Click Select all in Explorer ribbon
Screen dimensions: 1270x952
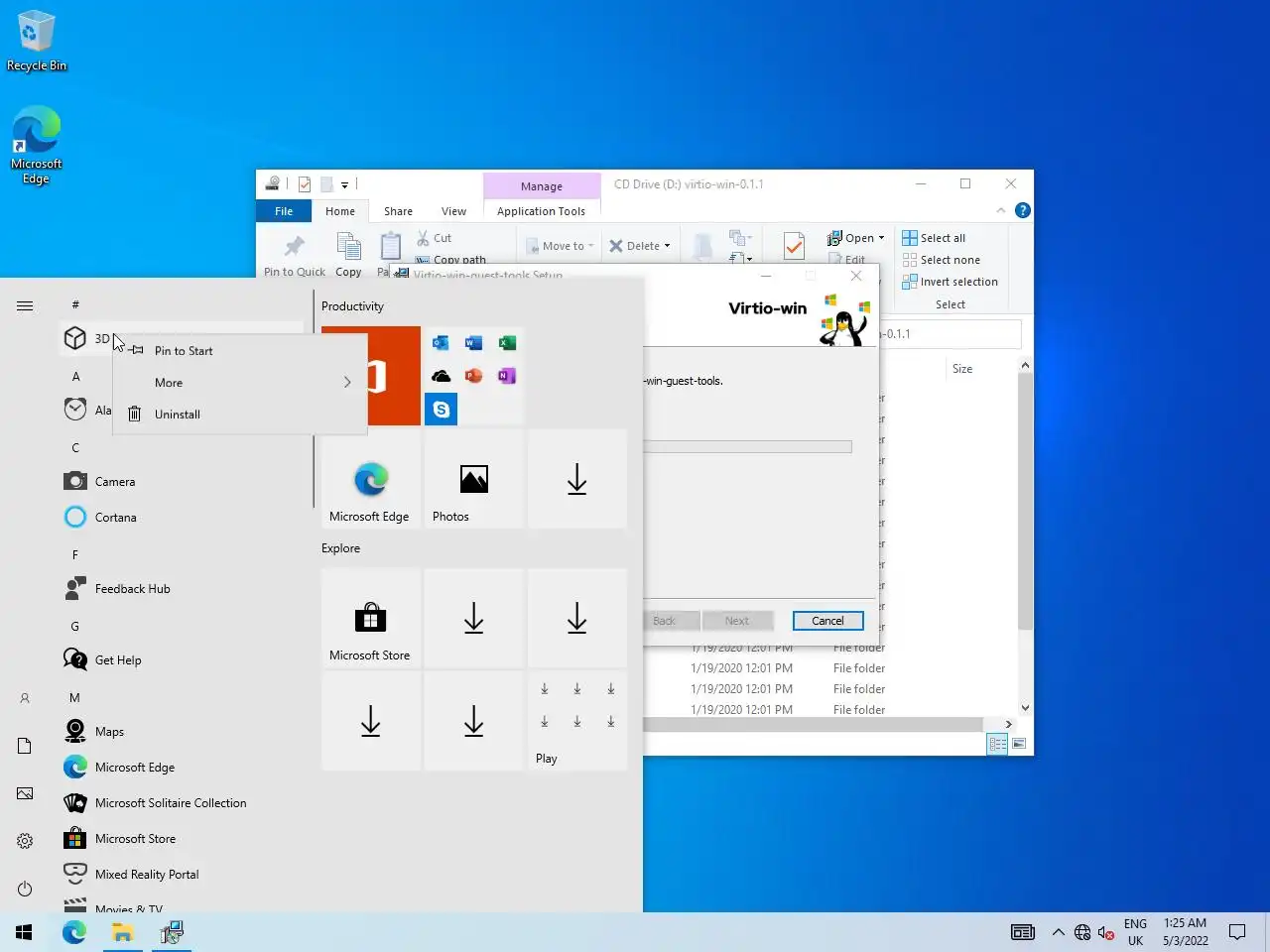pos(934,238)
